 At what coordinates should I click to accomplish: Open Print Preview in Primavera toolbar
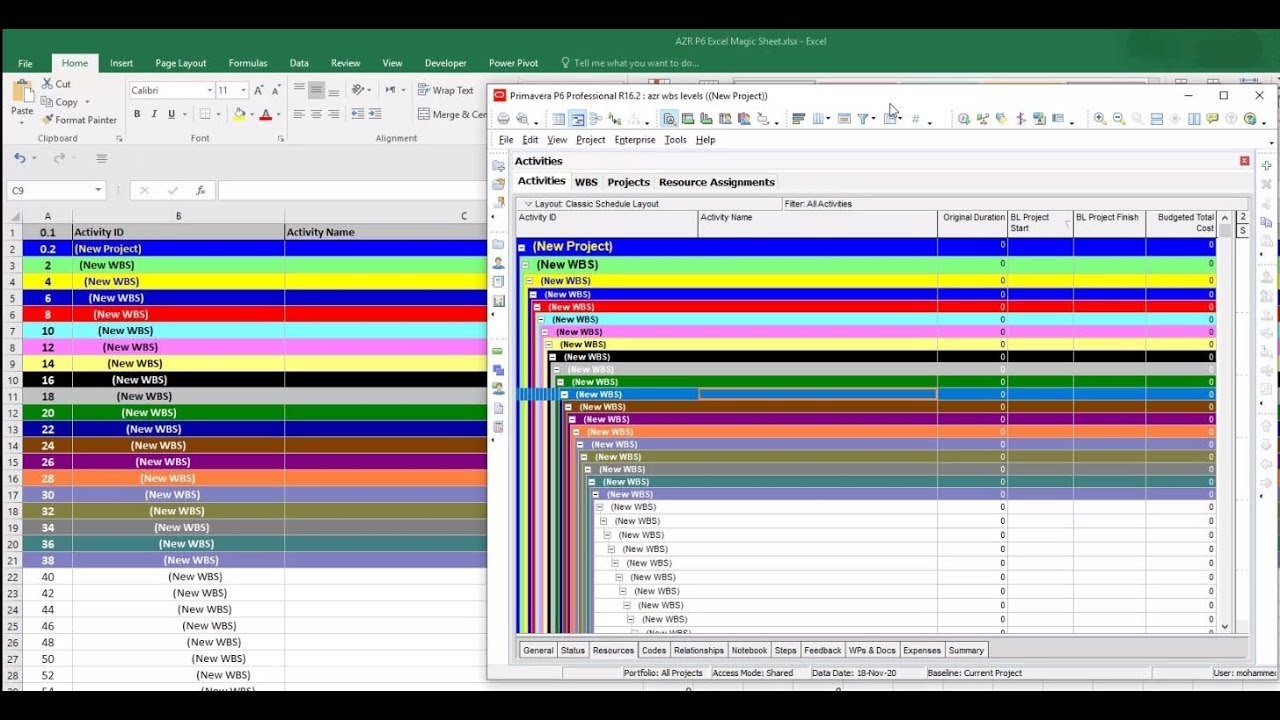pyautogui.click(x=522, y=119)
